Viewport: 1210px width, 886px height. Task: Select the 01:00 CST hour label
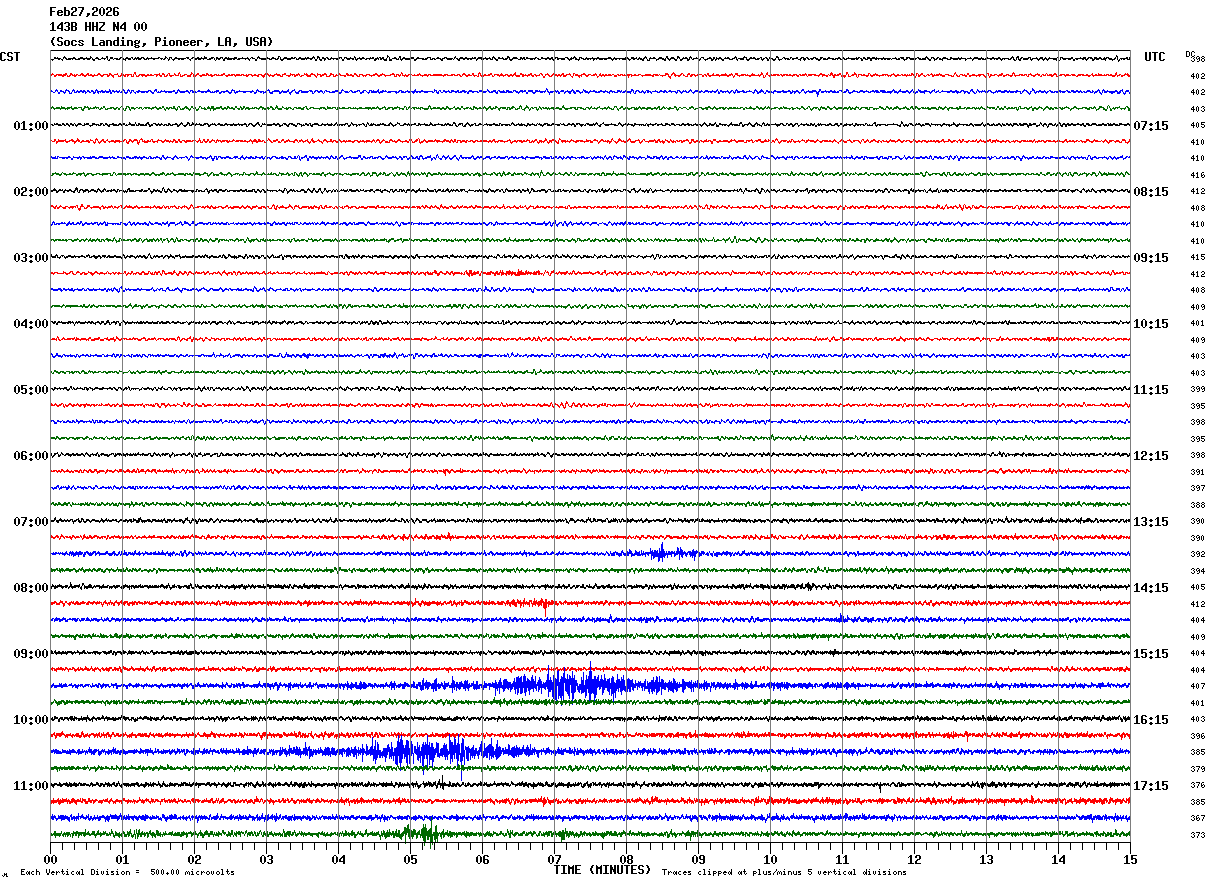pyautogui.click(x=30, y=126)
